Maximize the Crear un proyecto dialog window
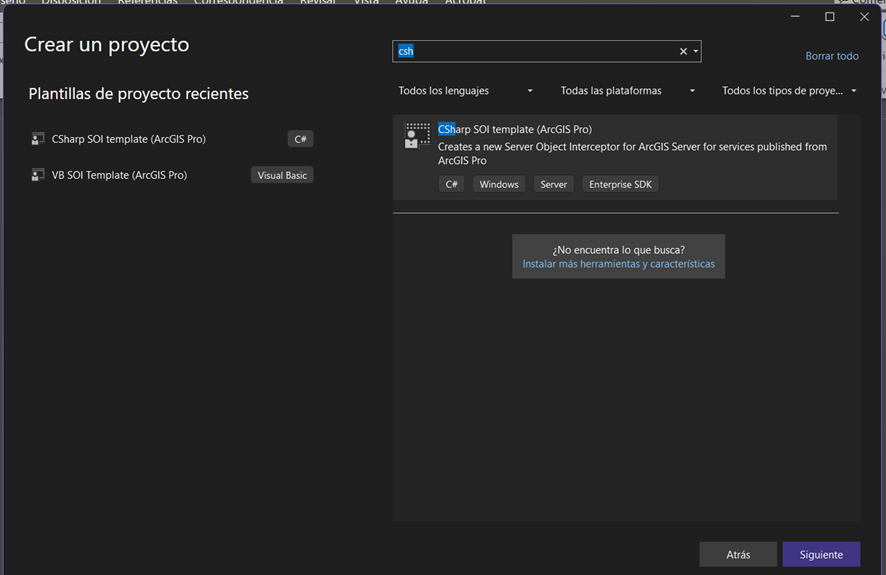Screen dimensions: 886x575 [x=829, y=17]
